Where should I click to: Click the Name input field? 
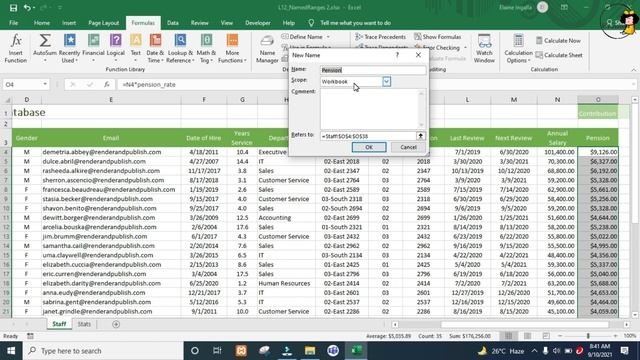click(x=373, y=70)
